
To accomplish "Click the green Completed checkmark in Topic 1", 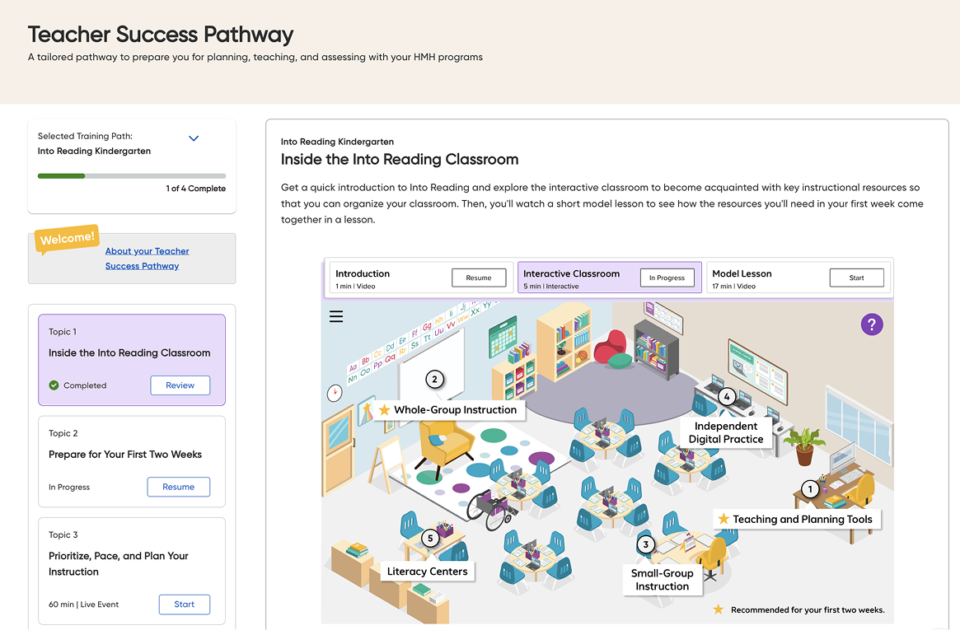I will point(54,385).
